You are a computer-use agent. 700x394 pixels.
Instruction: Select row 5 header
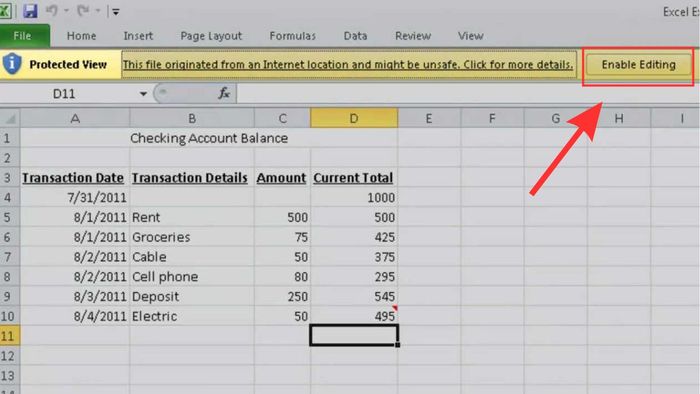[x=10, y=217]
